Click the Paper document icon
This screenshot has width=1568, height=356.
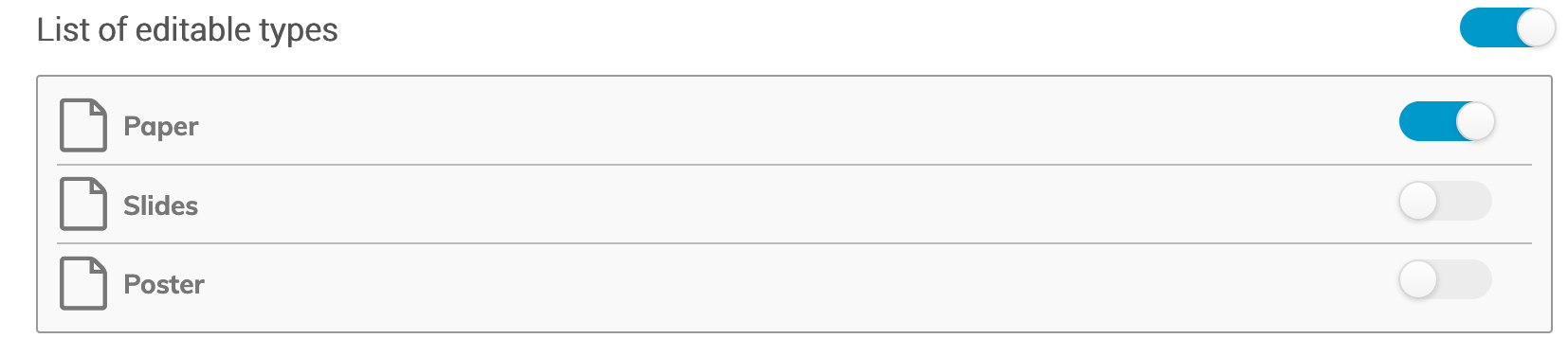pyautogui.click(x=83, y=125)
